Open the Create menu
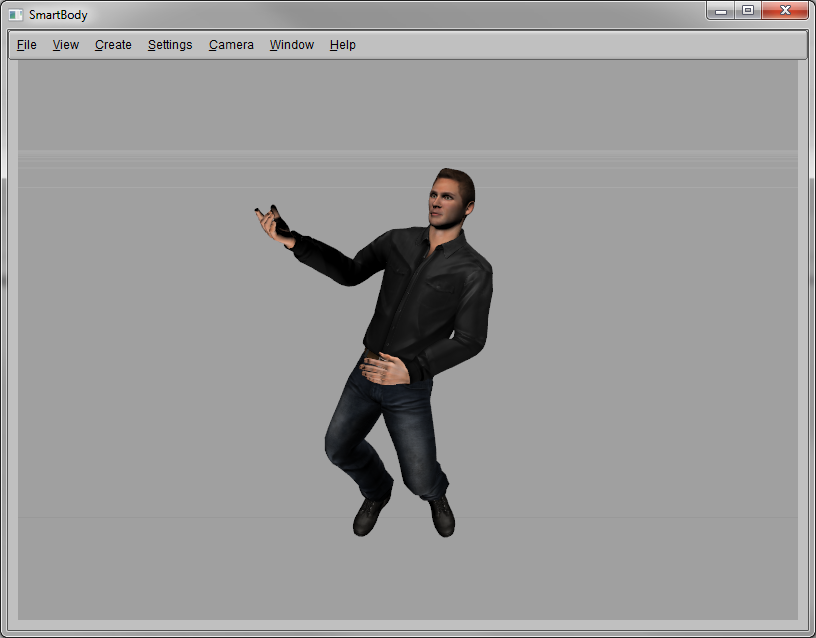This screenshot has height=638, width=816. tap(113, 45)
